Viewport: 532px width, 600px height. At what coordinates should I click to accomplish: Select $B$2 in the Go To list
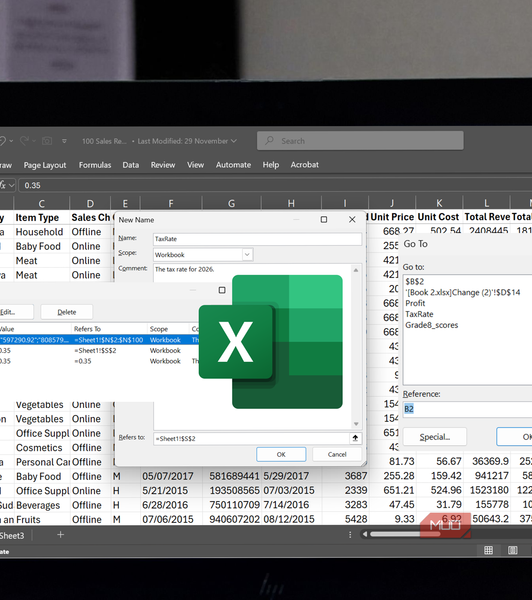pyautogui.click(x=415, y=282)
